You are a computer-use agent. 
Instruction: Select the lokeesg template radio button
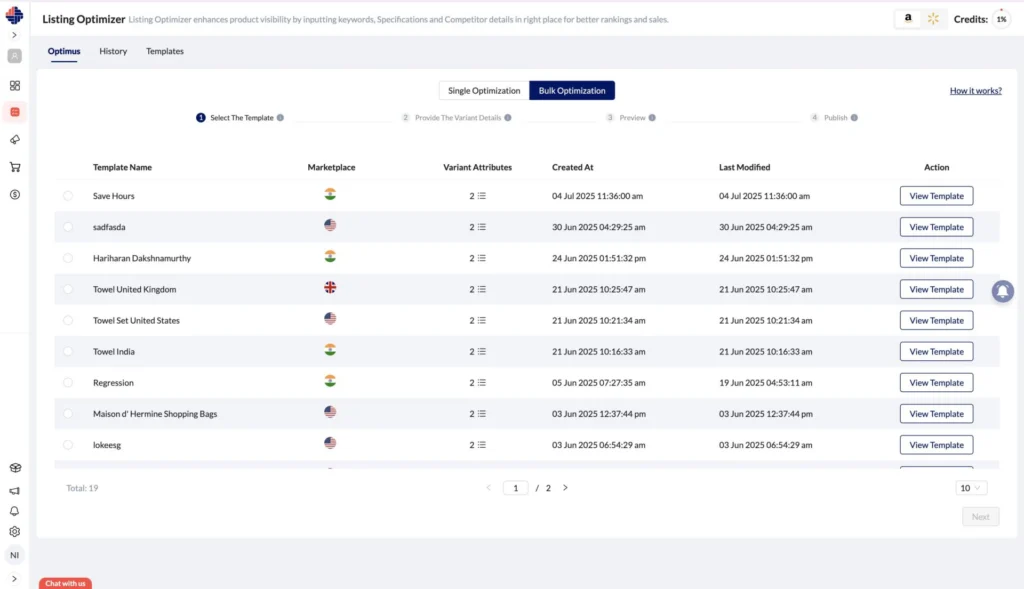pos(68,445)
